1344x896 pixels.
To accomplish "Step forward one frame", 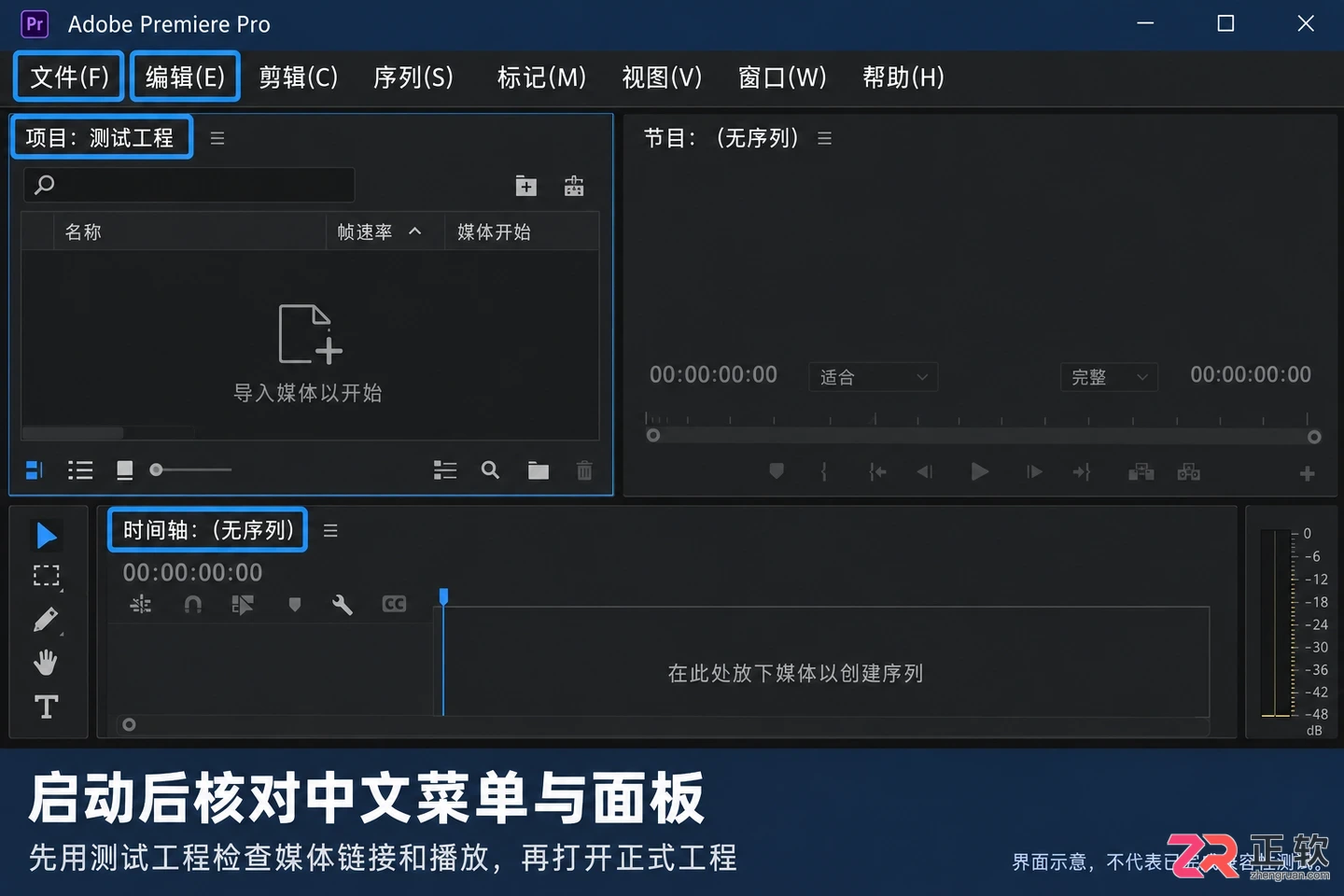I will (x=1034, y=472).
